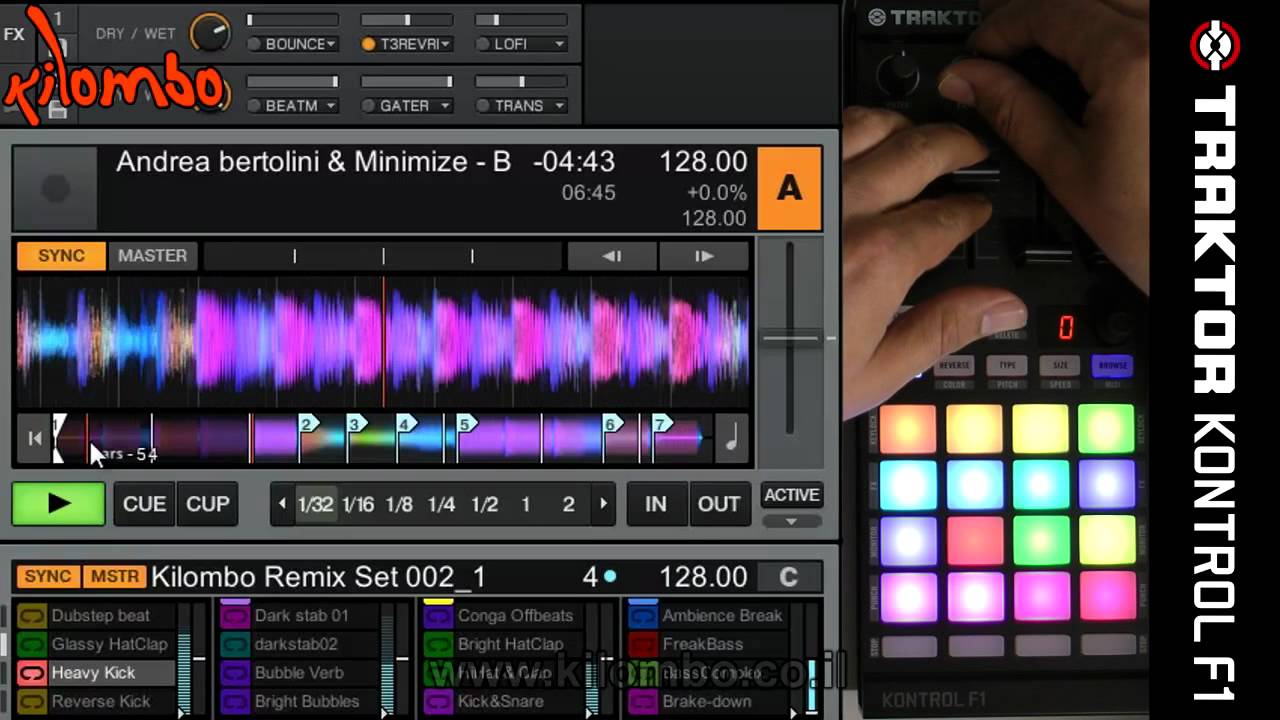Toggle the loop ACTIVE button
Screen dimensions: 1280x720
pos(791,495)
